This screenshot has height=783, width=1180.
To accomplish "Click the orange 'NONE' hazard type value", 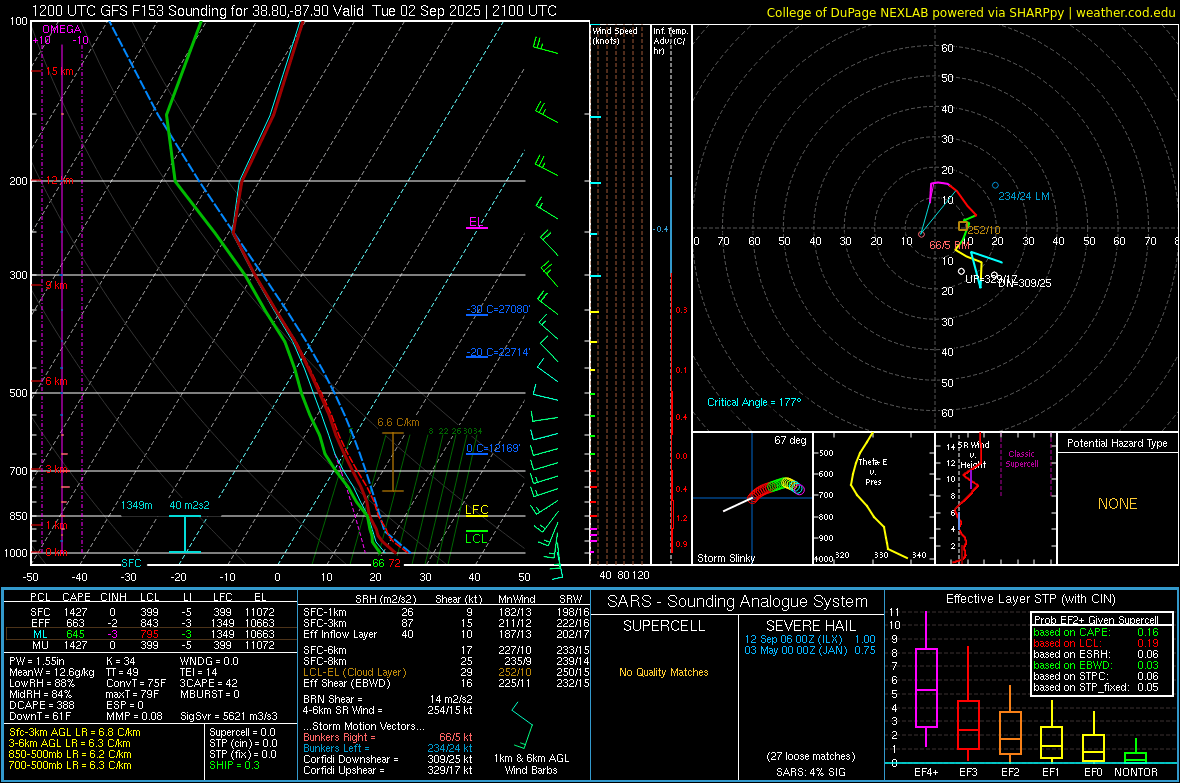I will (1117, 504).
